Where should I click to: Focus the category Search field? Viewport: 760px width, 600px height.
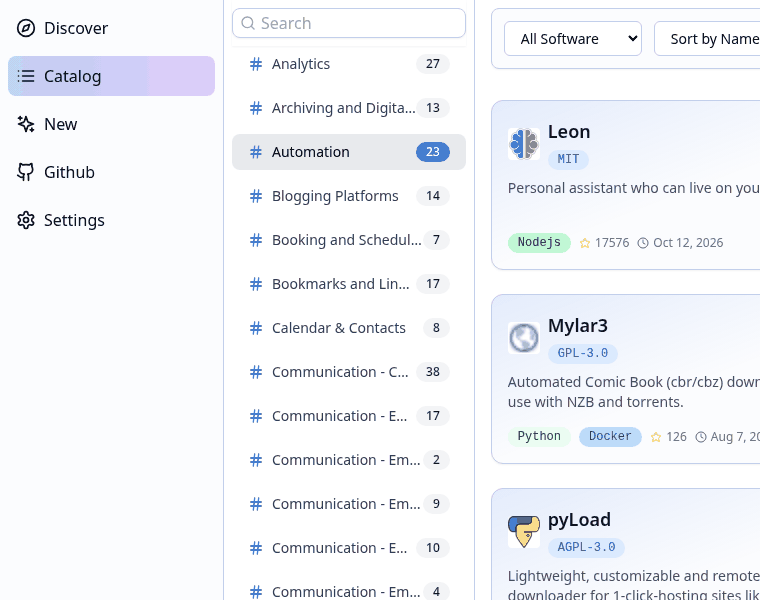click(348, 23)
